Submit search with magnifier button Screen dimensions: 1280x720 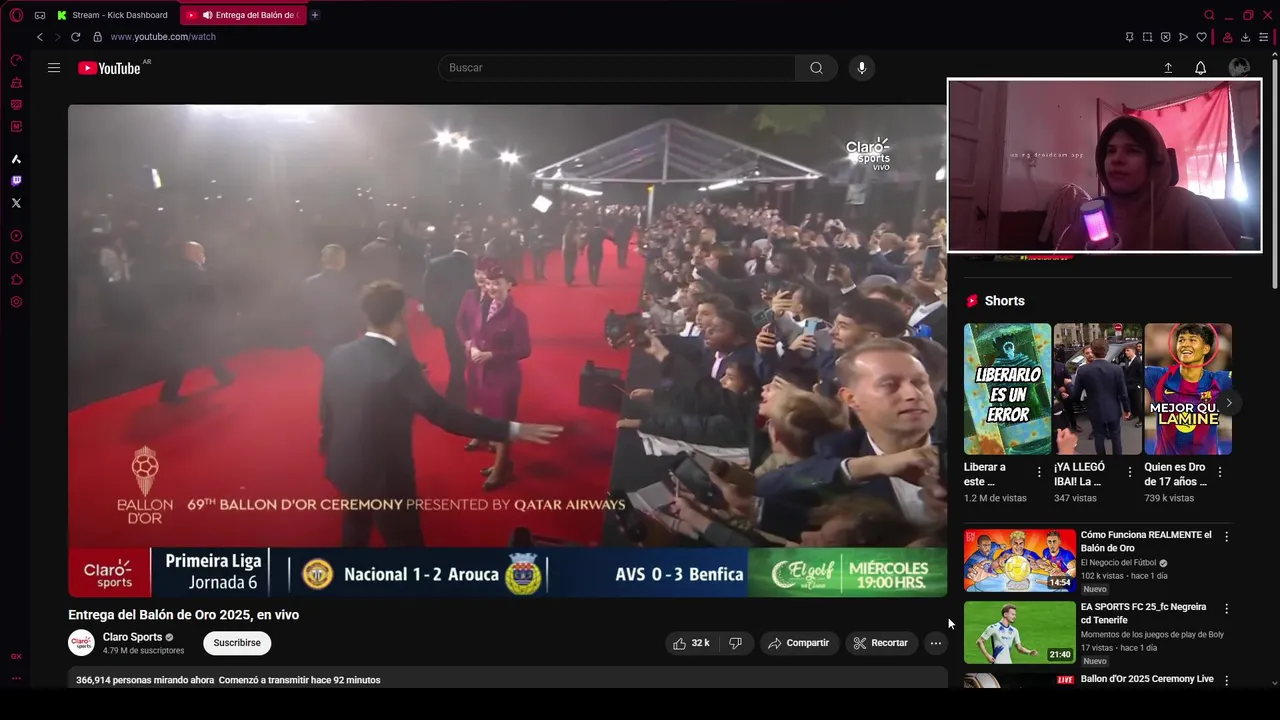click(816, 68)
